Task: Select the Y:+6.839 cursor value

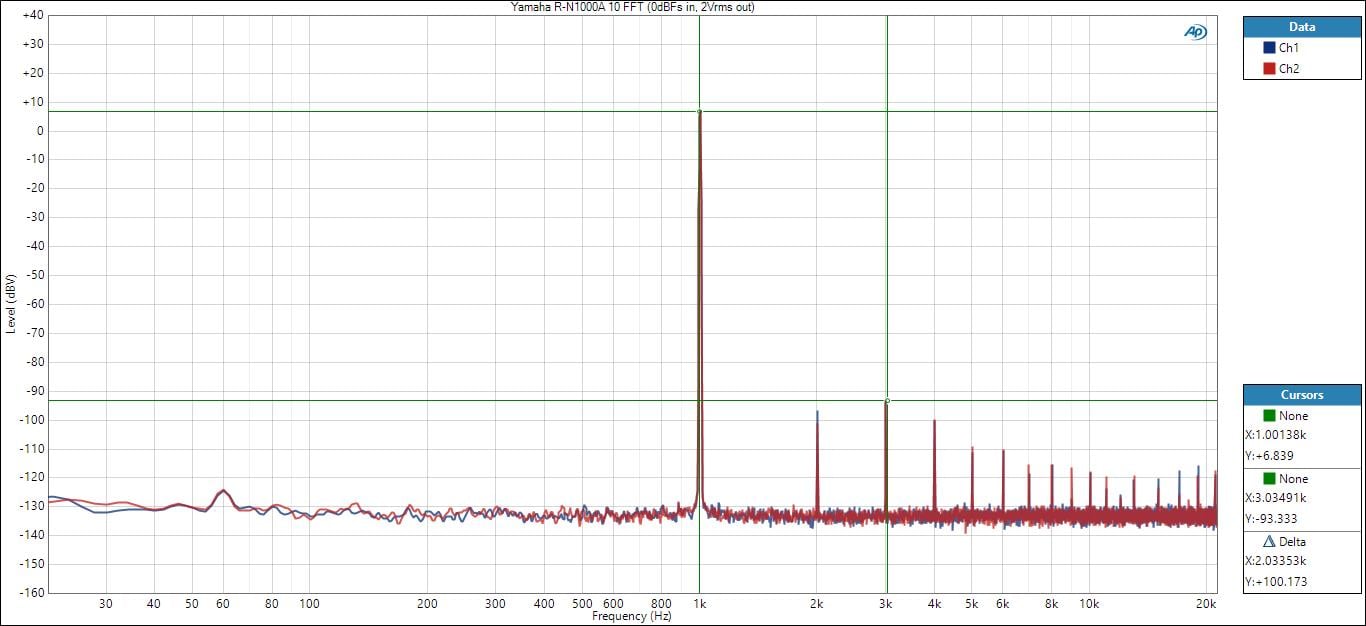Action: click(x=1271, y=456)
